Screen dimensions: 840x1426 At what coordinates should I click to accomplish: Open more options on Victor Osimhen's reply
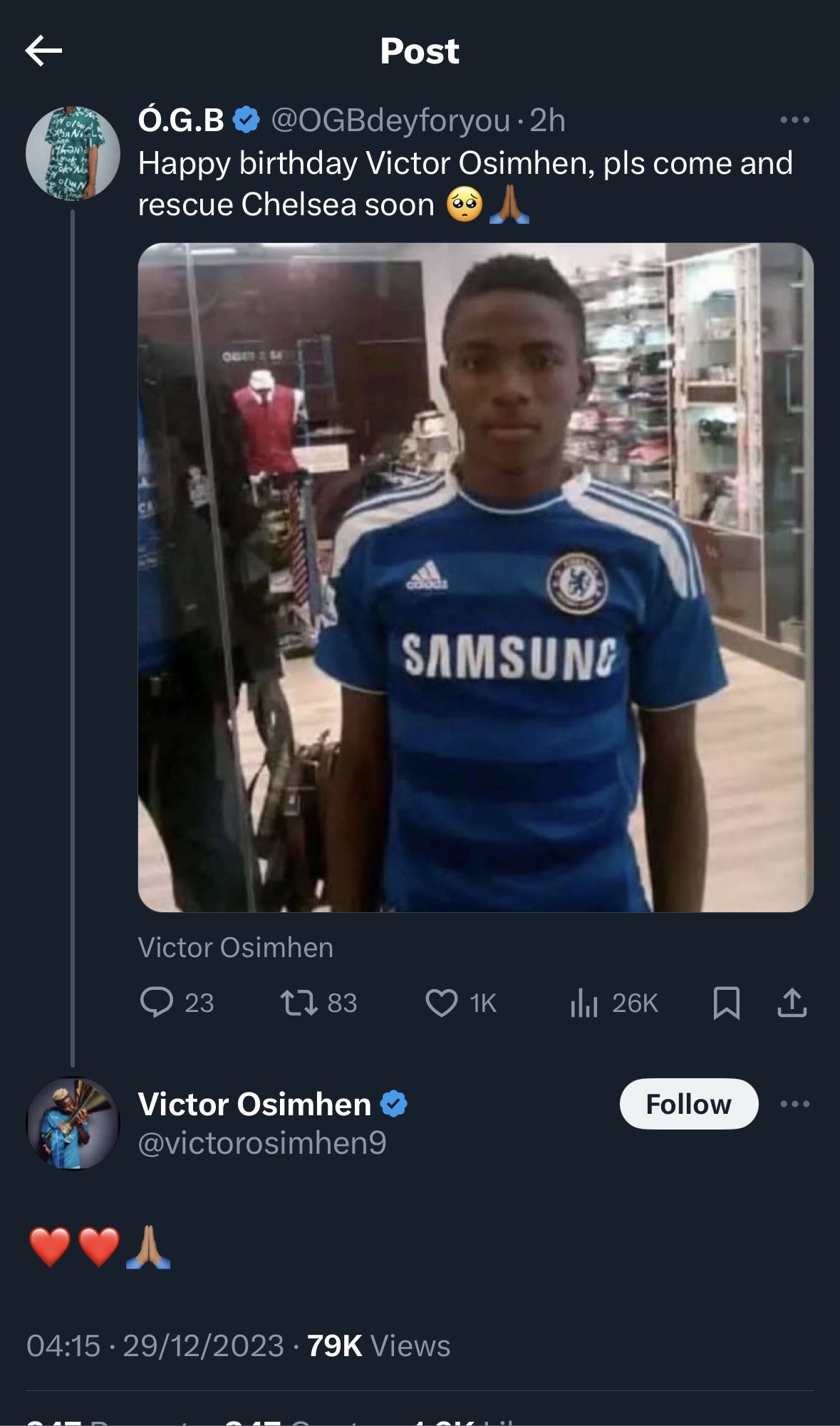point(794,1104)
